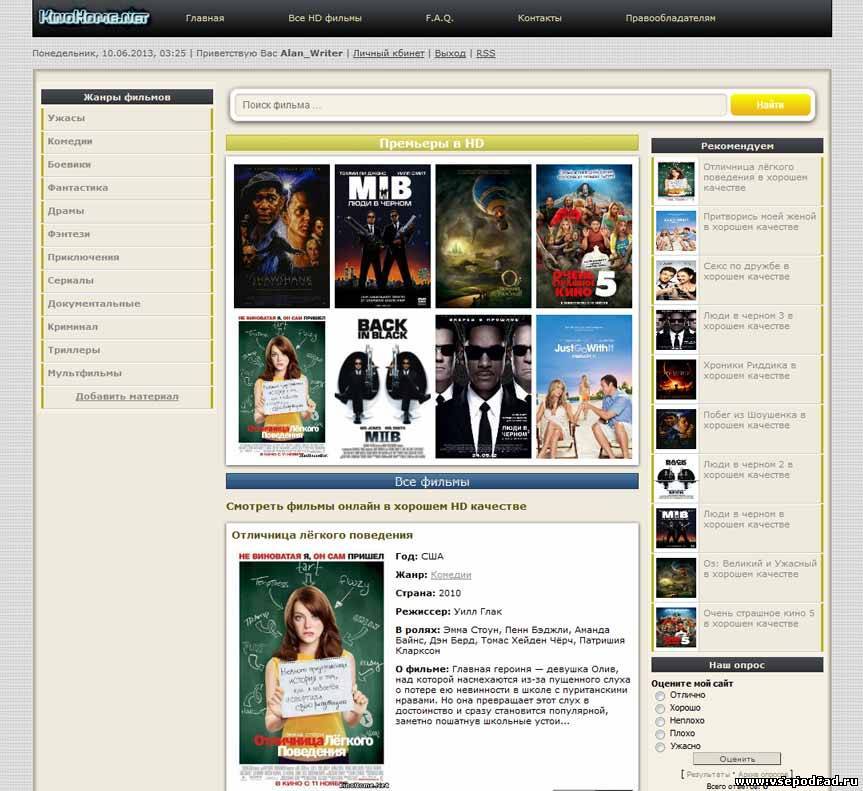Select the Хорошо poll option

pos(660,708)
